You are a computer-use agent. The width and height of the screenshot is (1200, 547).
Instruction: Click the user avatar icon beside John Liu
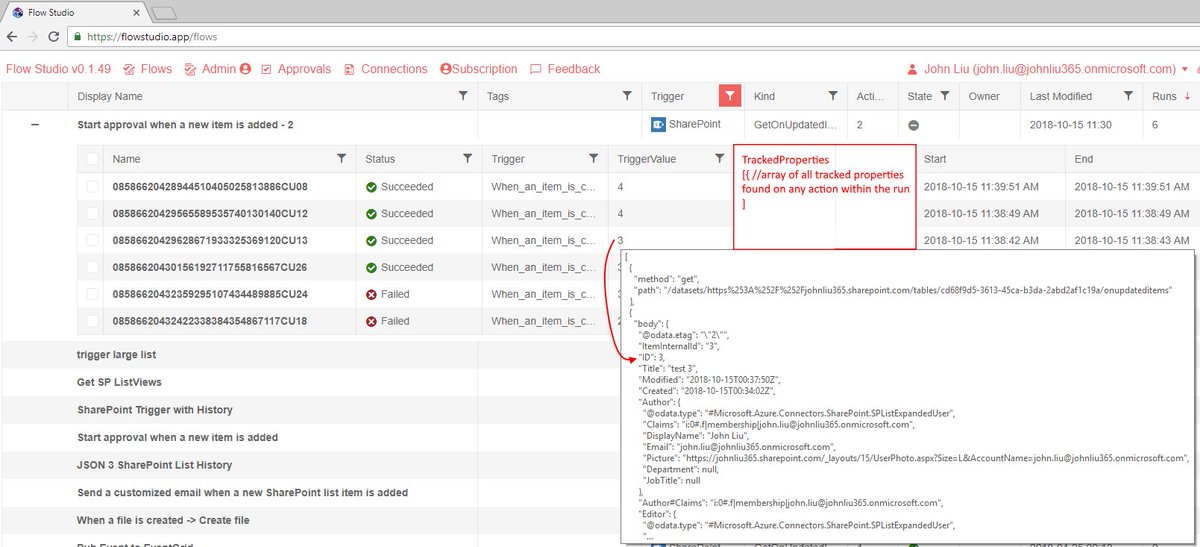(911, 69)
